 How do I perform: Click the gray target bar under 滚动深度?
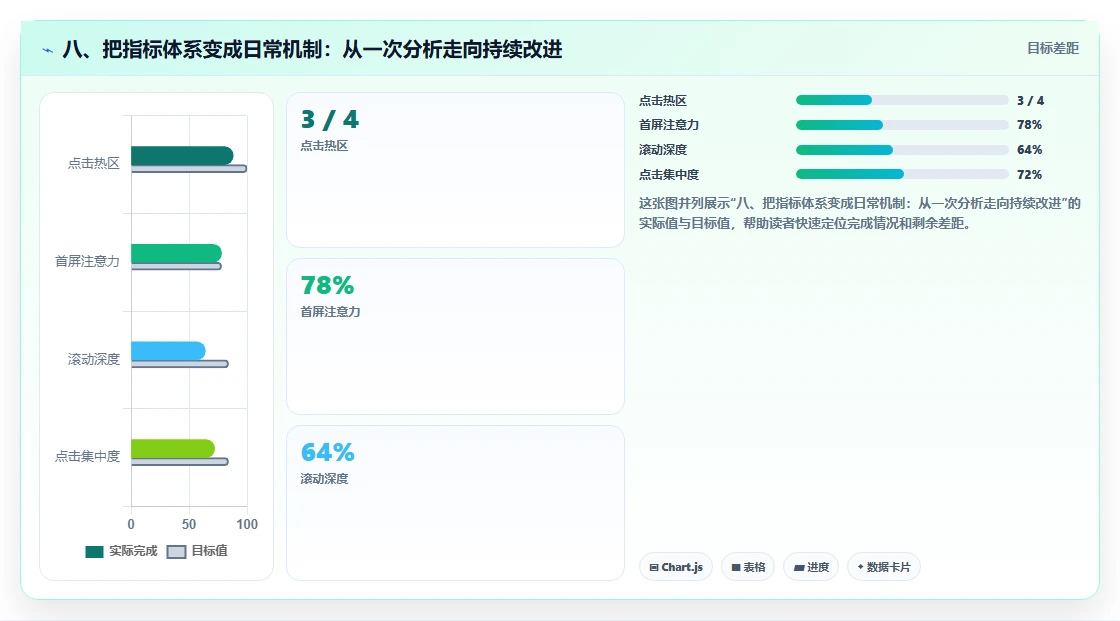click(180, 364)
